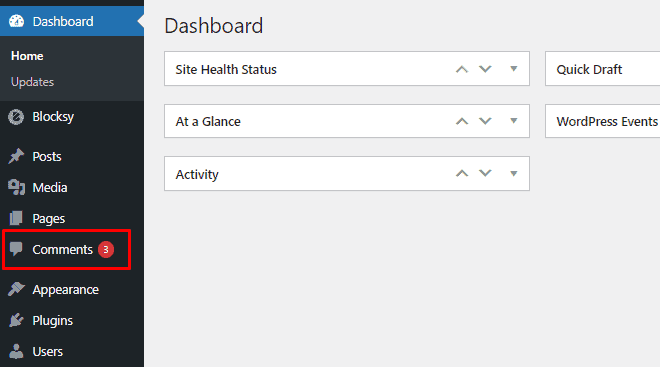The width and height of the screenshot is (660, 367).
Task: Click the Comments speech bubble icon
Action: pos(16,249)
